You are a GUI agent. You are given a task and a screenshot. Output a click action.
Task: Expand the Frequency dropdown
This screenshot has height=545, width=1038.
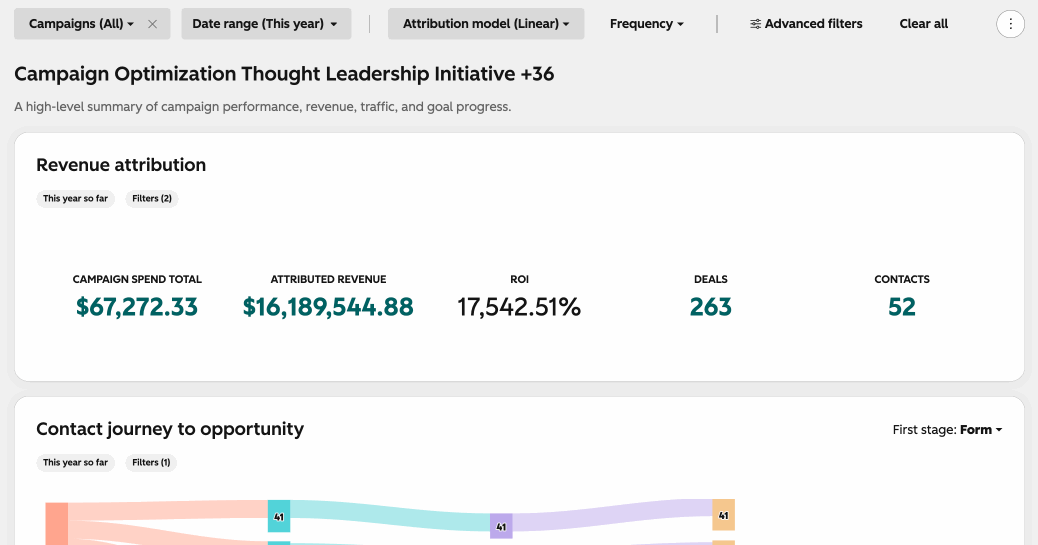click(647, 24)
